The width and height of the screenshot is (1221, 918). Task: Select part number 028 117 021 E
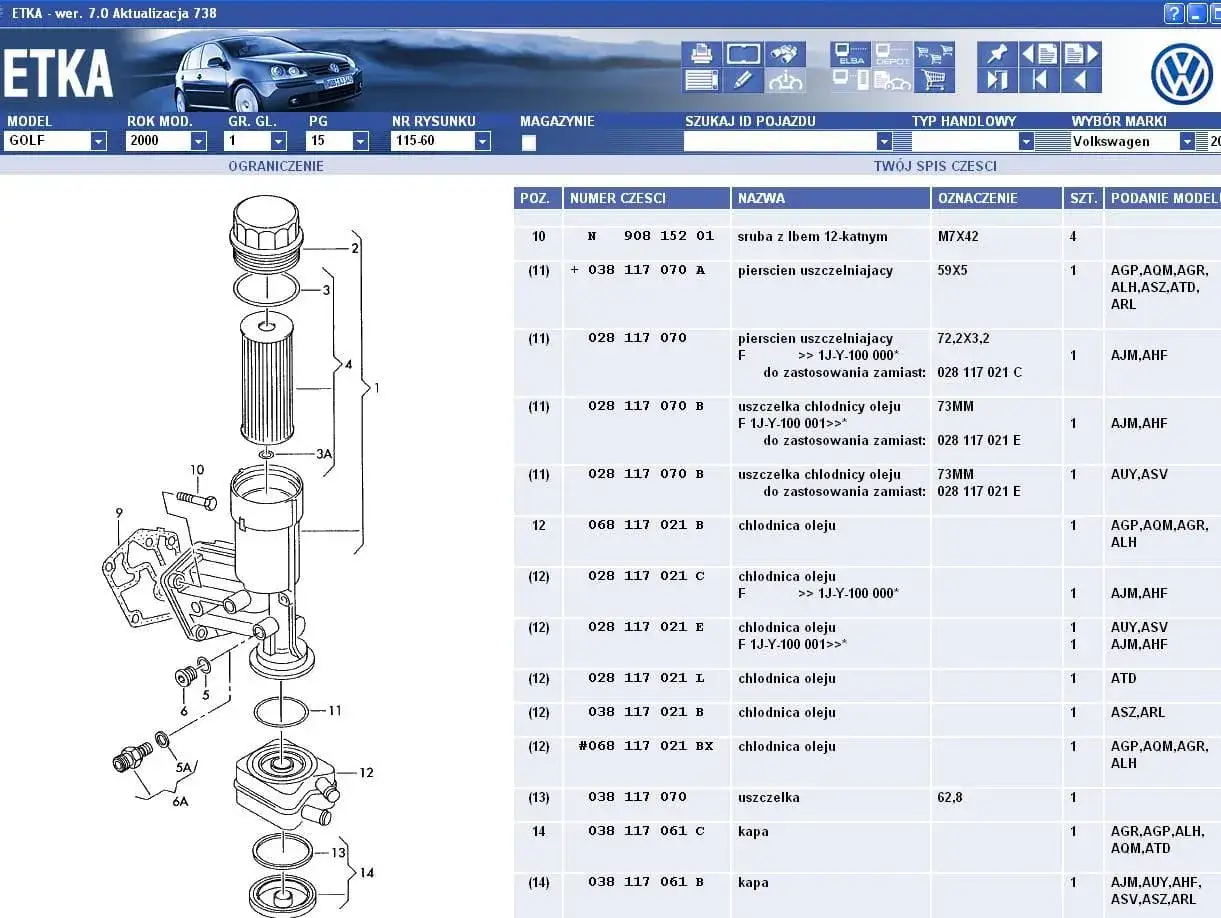click(646, 627)
